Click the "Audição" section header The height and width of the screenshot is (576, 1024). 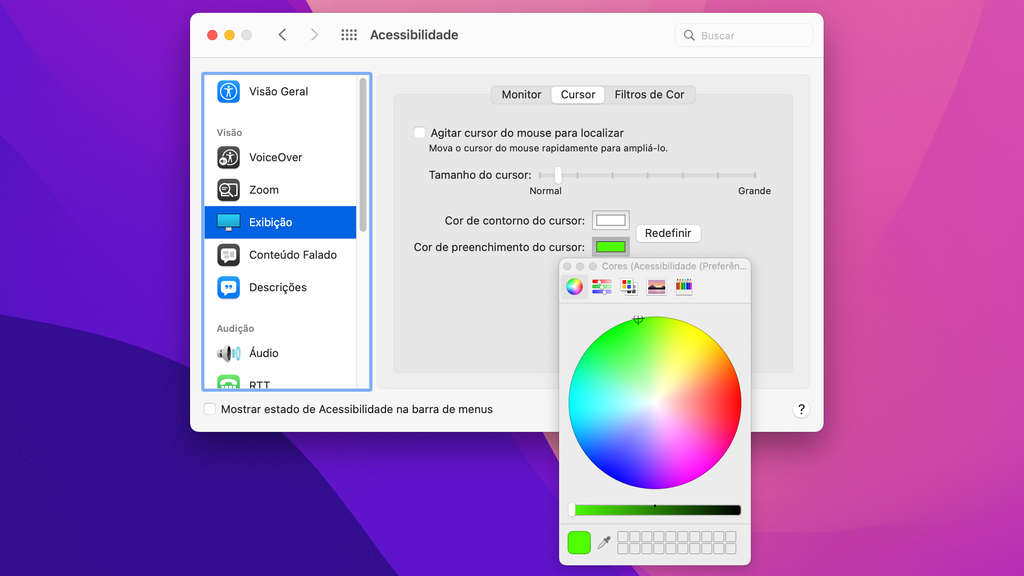click(x=235, y=328)
